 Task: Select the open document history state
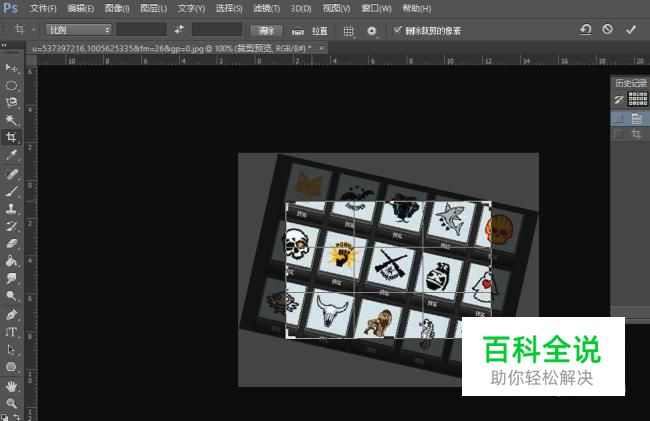pyautogui.click(x=631, y=119)
